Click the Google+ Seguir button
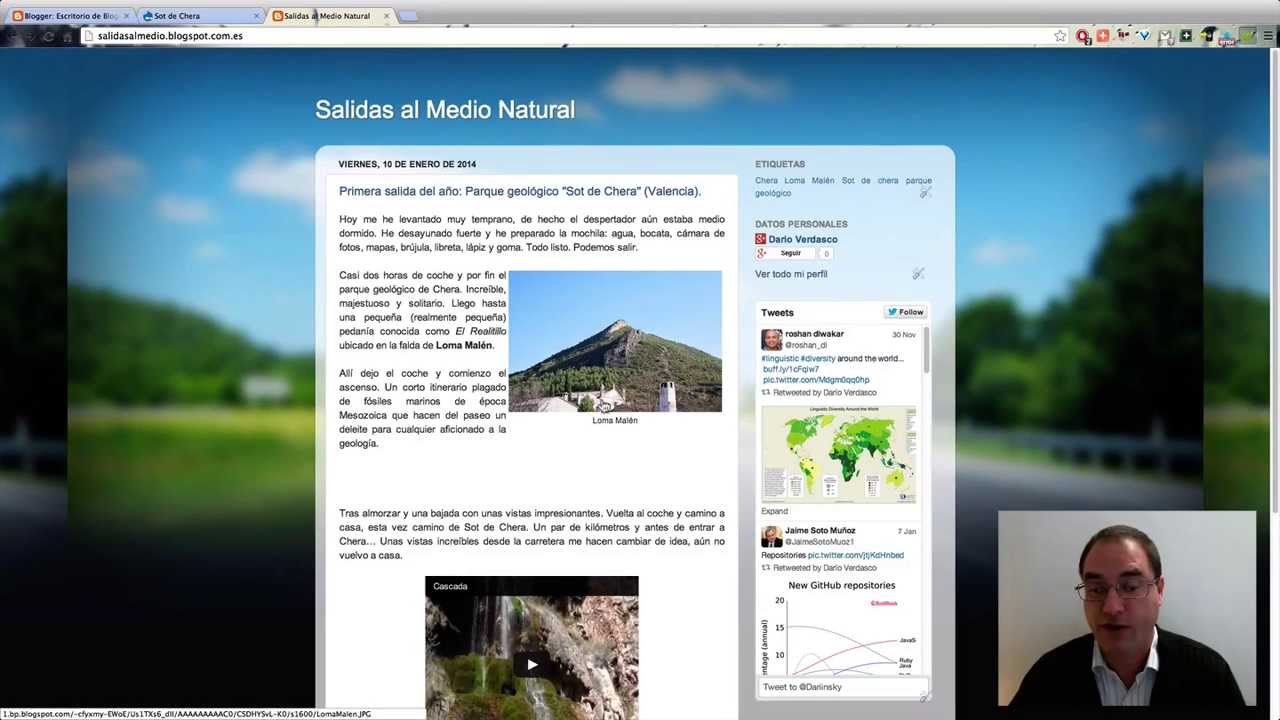This screenshot has width=1280, height=720. click(x=784, y=253)
